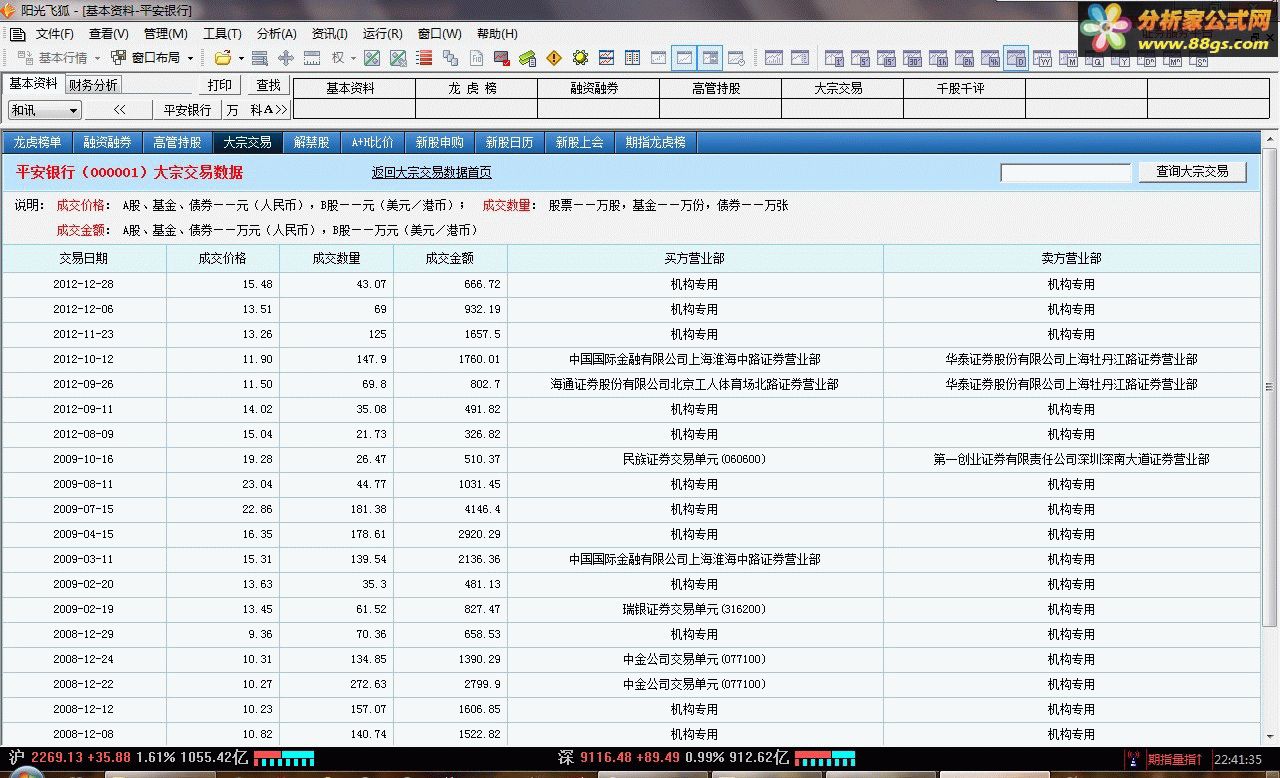Open the 帮助(H) menu
The height and width of the screenshot is (778, 1280).
(497, 34)
